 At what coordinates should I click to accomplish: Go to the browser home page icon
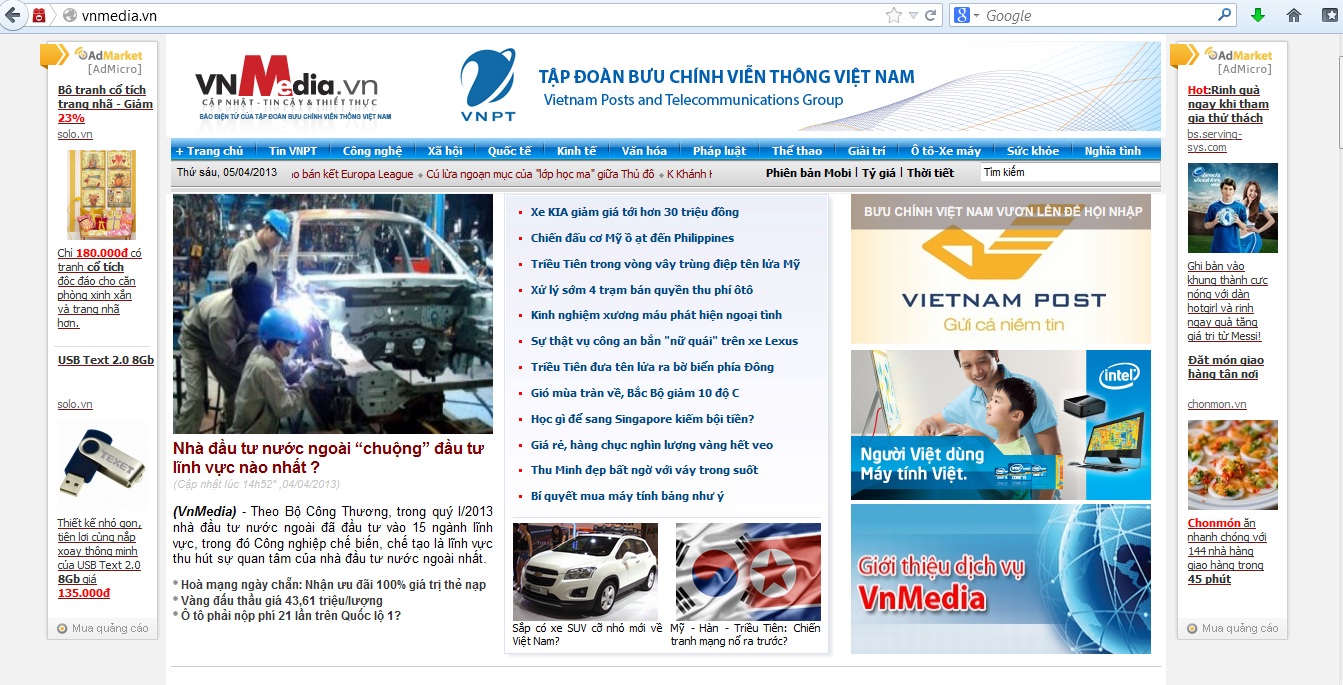point(1294,15)
